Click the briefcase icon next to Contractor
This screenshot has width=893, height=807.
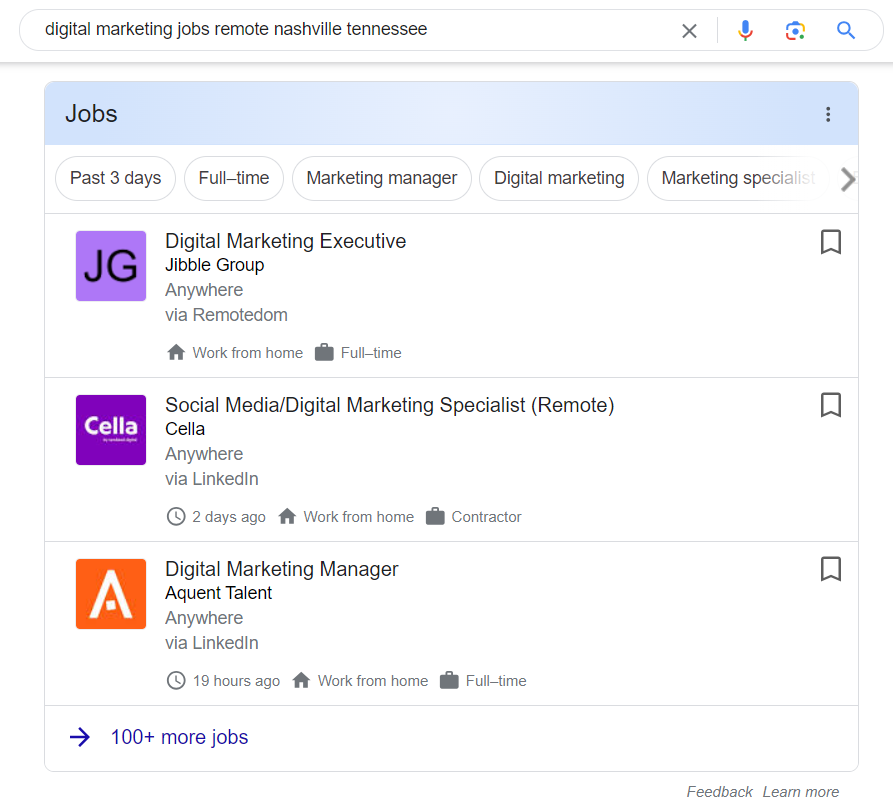coord(435,517)
